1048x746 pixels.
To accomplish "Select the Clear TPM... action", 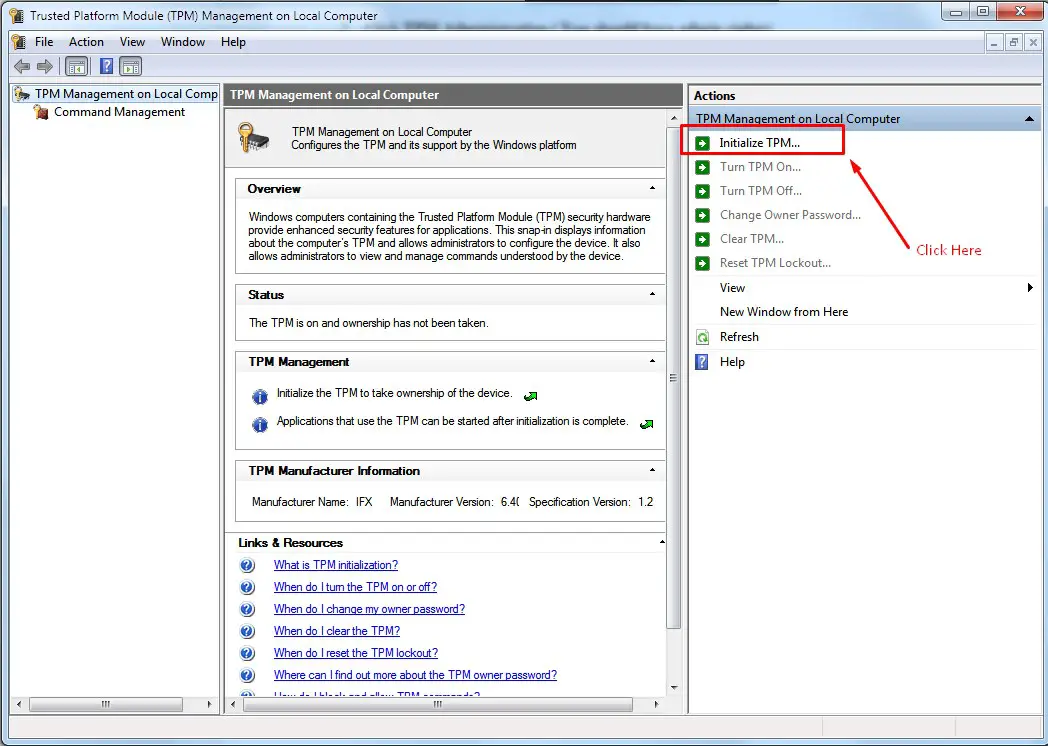I will (752, 239).
